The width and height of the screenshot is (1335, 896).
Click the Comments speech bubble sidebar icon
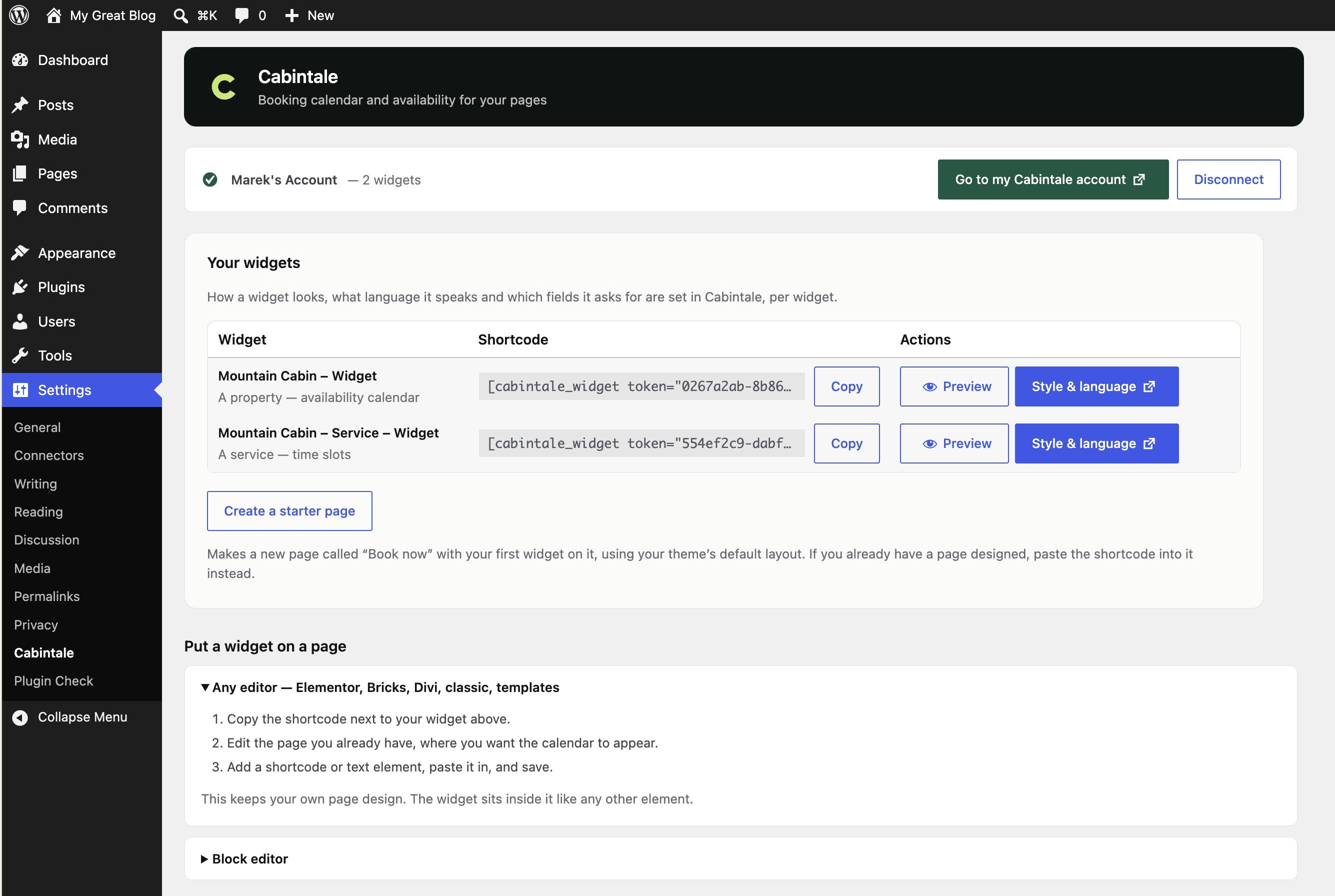[x=20, y=208]
